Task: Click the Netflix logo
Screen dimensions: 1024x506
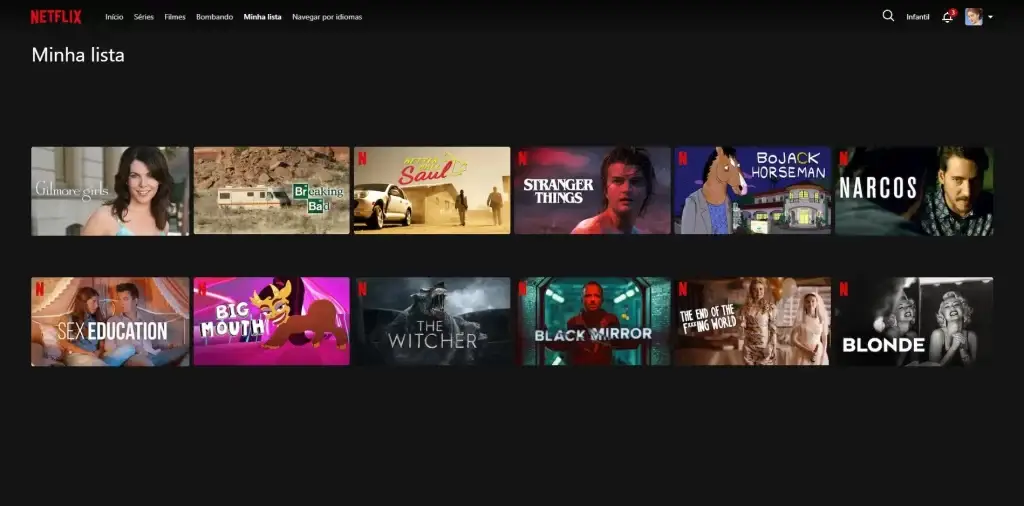Action: click(56, 17)
